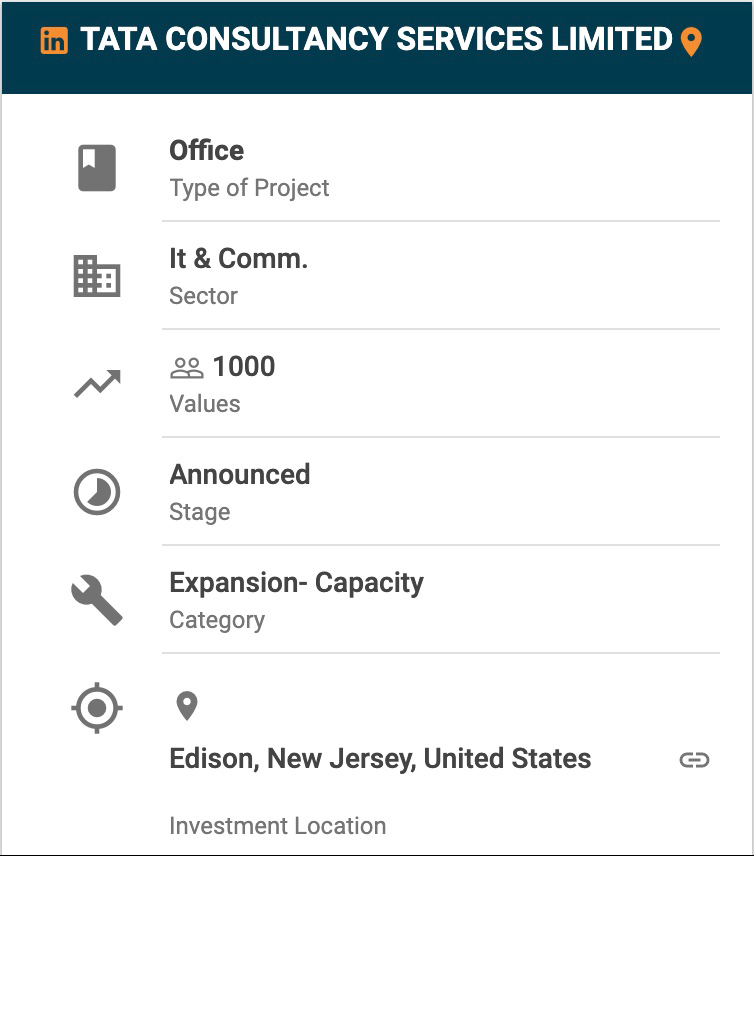Click the Tata Consultancy Services Limited title
This screenshot has width=754, height=1012.
coord(376,40)
